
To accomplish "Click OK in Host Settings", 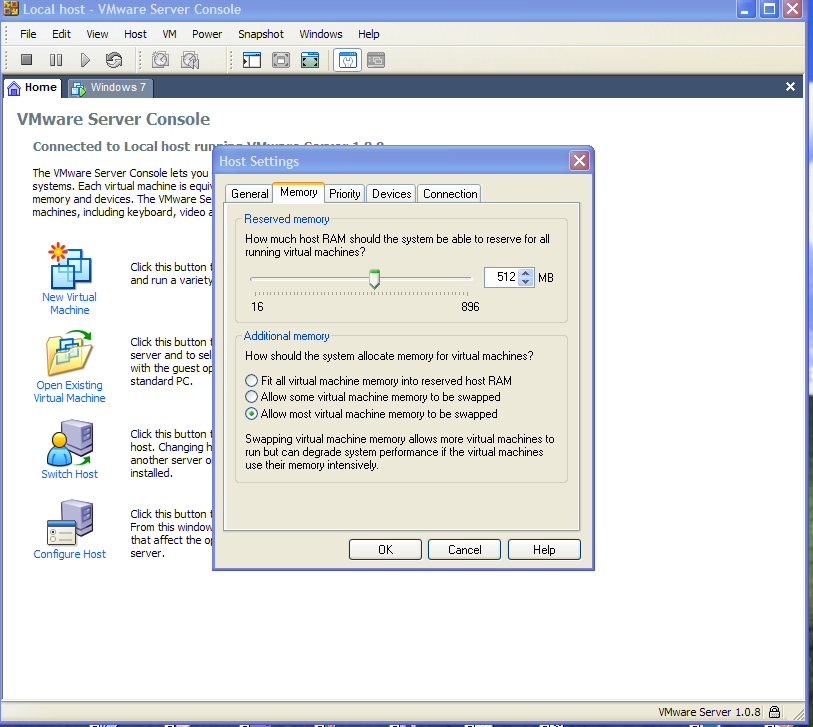I will [385, 550].
